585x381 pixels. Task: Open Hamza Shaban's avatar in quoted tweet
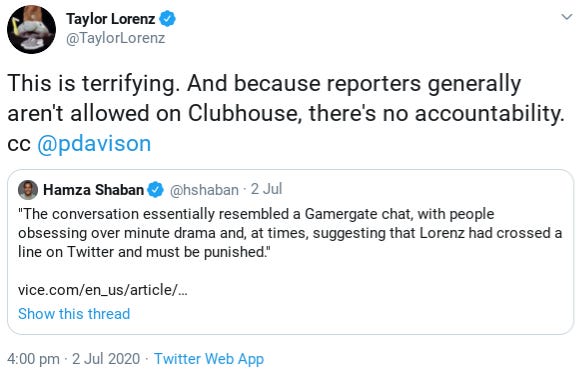[x=28, y=190]
